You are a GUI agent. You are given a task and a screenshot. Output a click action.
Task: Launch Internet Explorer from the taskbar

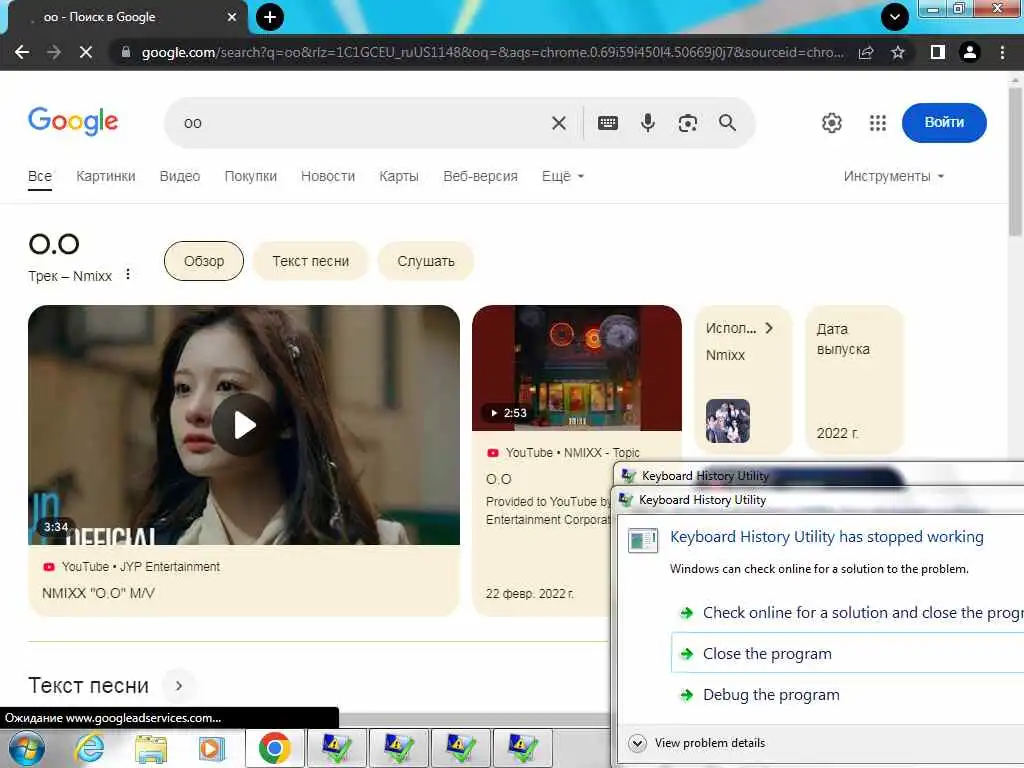point(89,748)
